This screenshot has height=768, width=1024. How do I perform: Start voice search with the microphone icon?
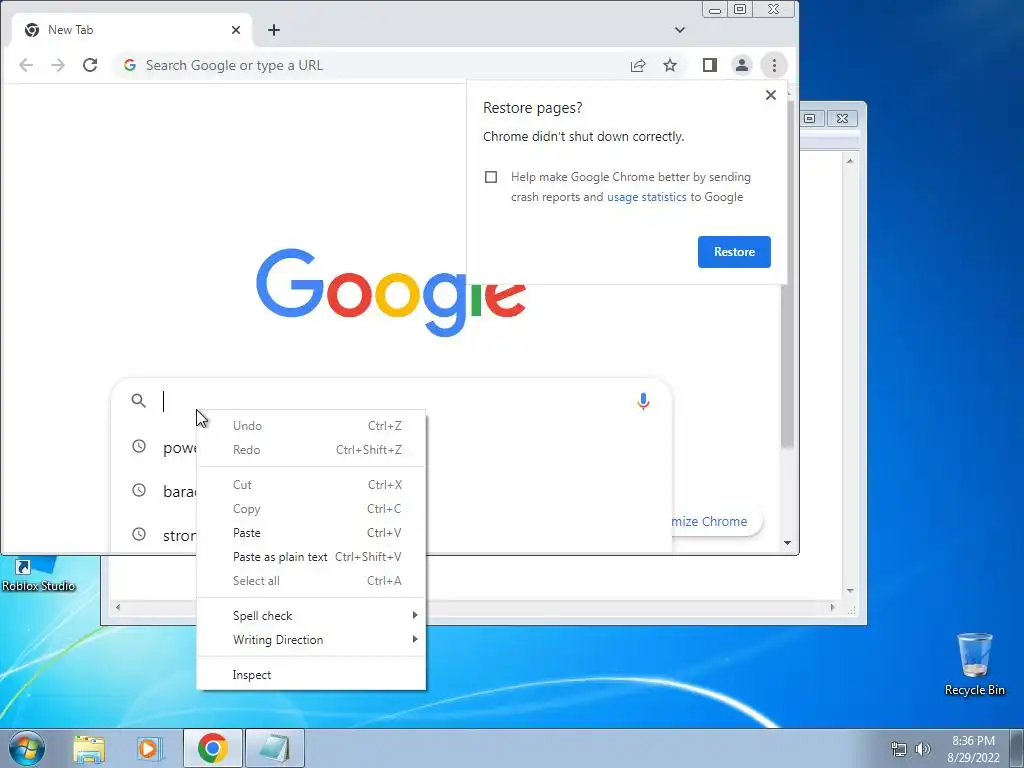click(643, 401)
